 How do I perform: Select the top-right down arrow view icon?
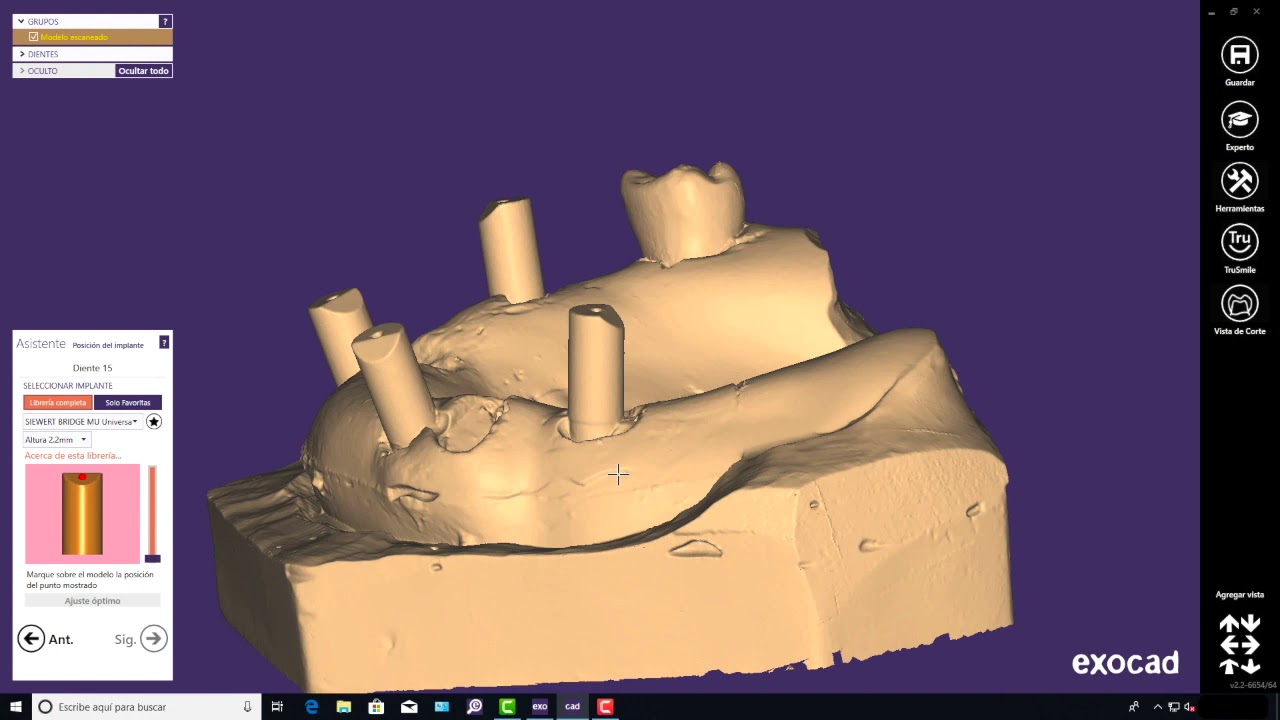coord(1250,624)
